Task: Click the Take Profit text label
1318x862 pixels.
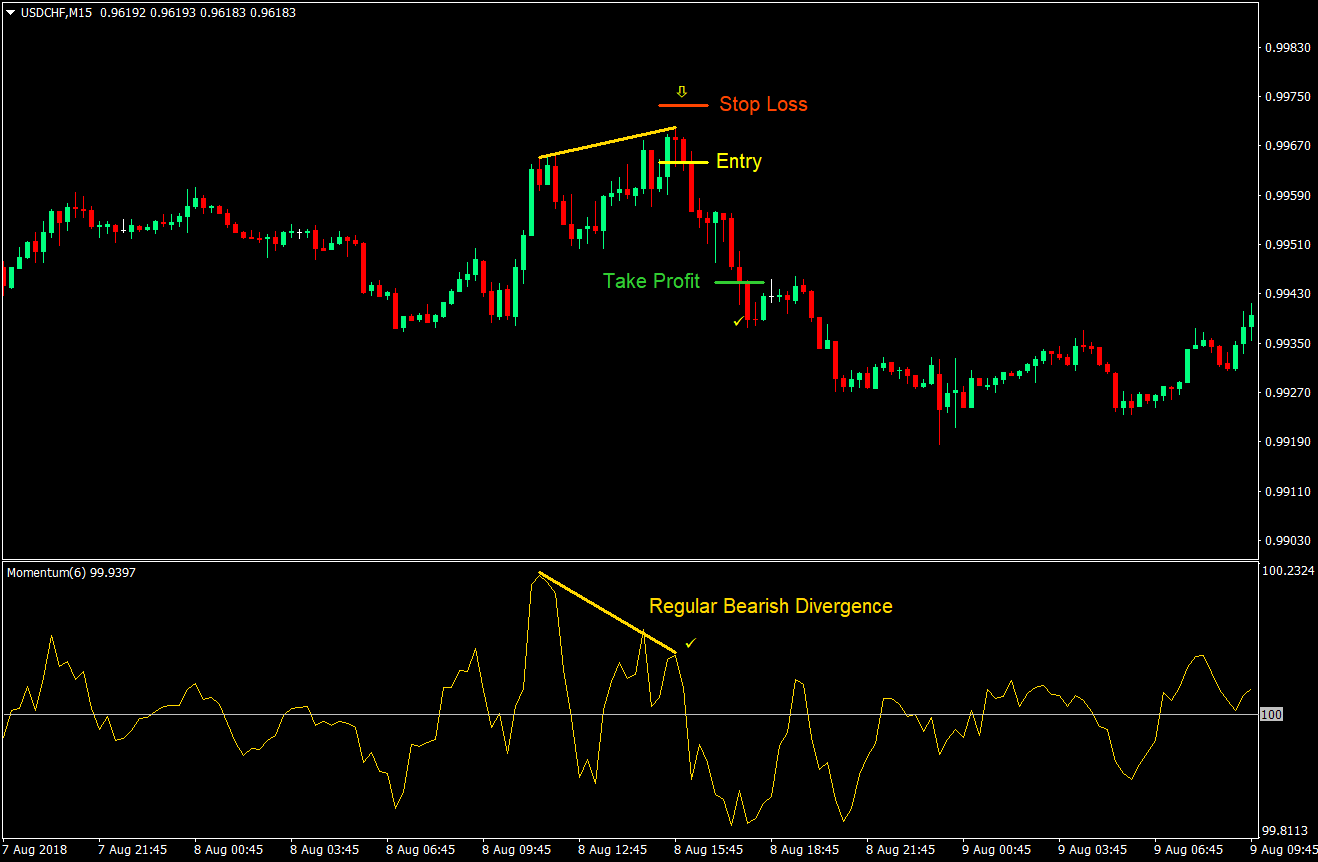Action: 651,282
